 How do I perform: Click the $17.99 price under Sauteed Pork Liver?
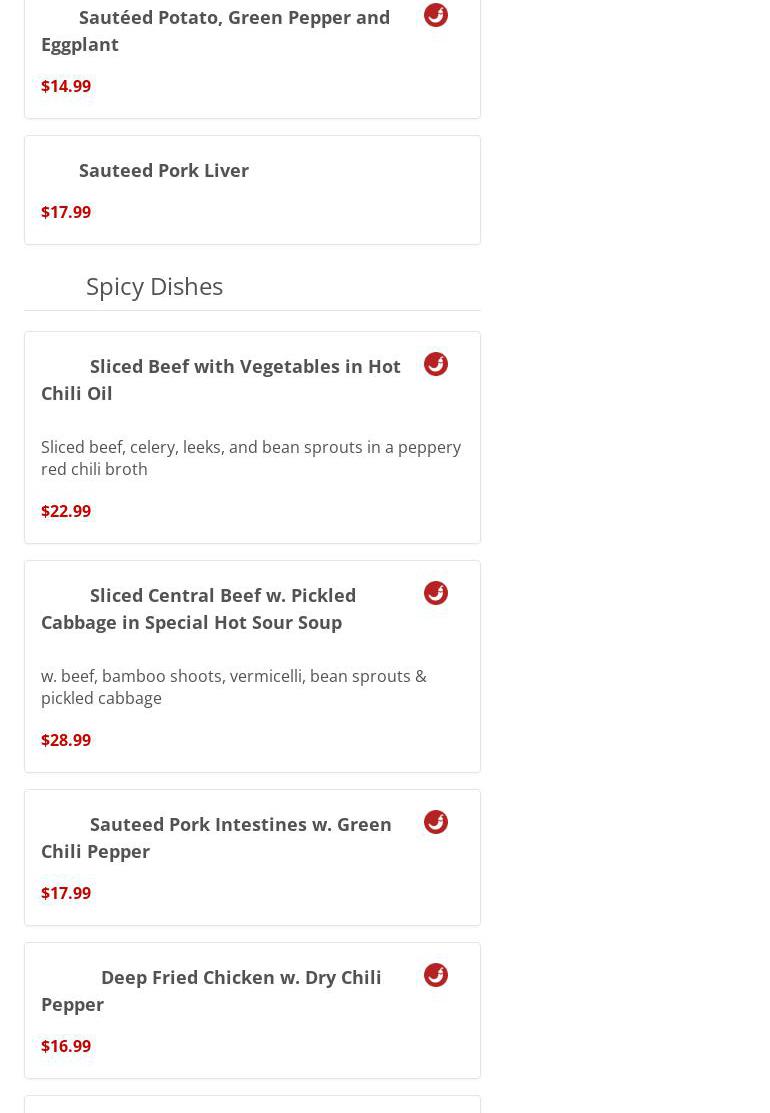click(66, 212)
